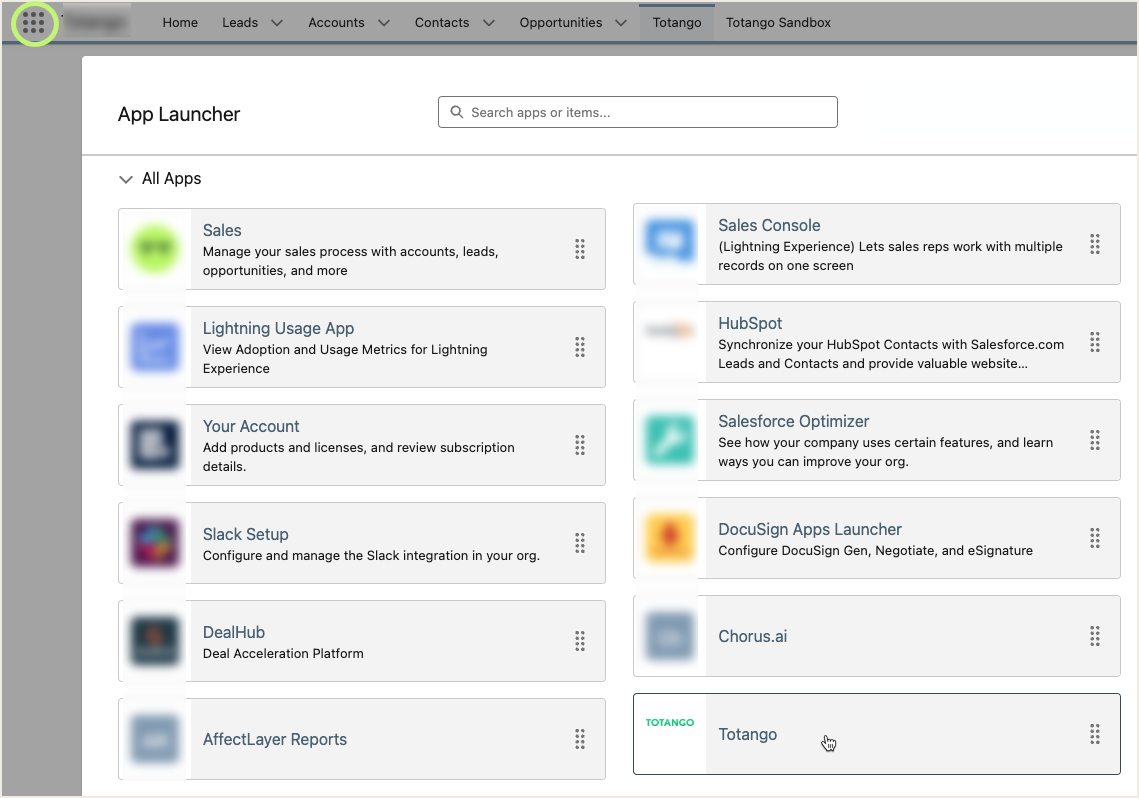Screen dimensions: 1139x798
Task: Switch to the Totango Sandbox tab
Action: (x=778, y=23)
